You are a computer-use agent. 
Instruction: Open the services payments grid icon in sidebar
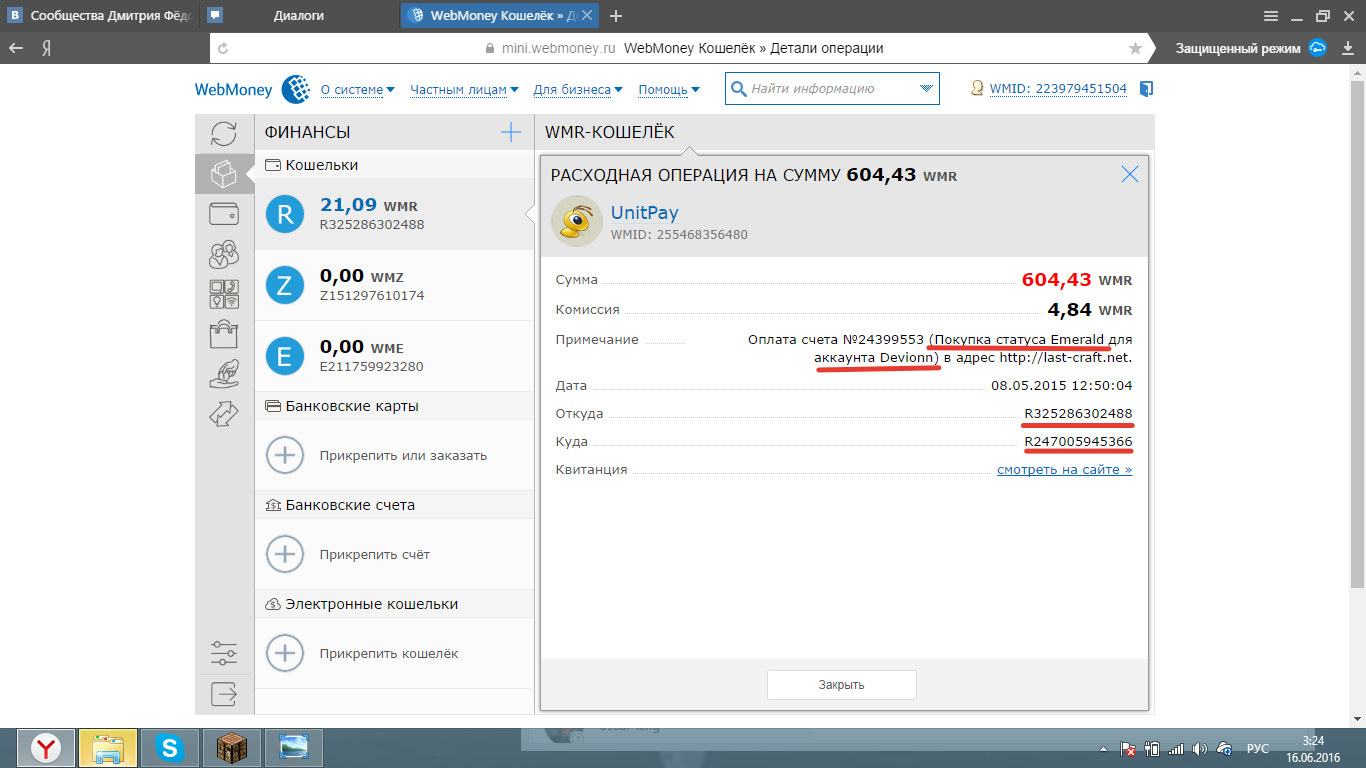point(224,294)
